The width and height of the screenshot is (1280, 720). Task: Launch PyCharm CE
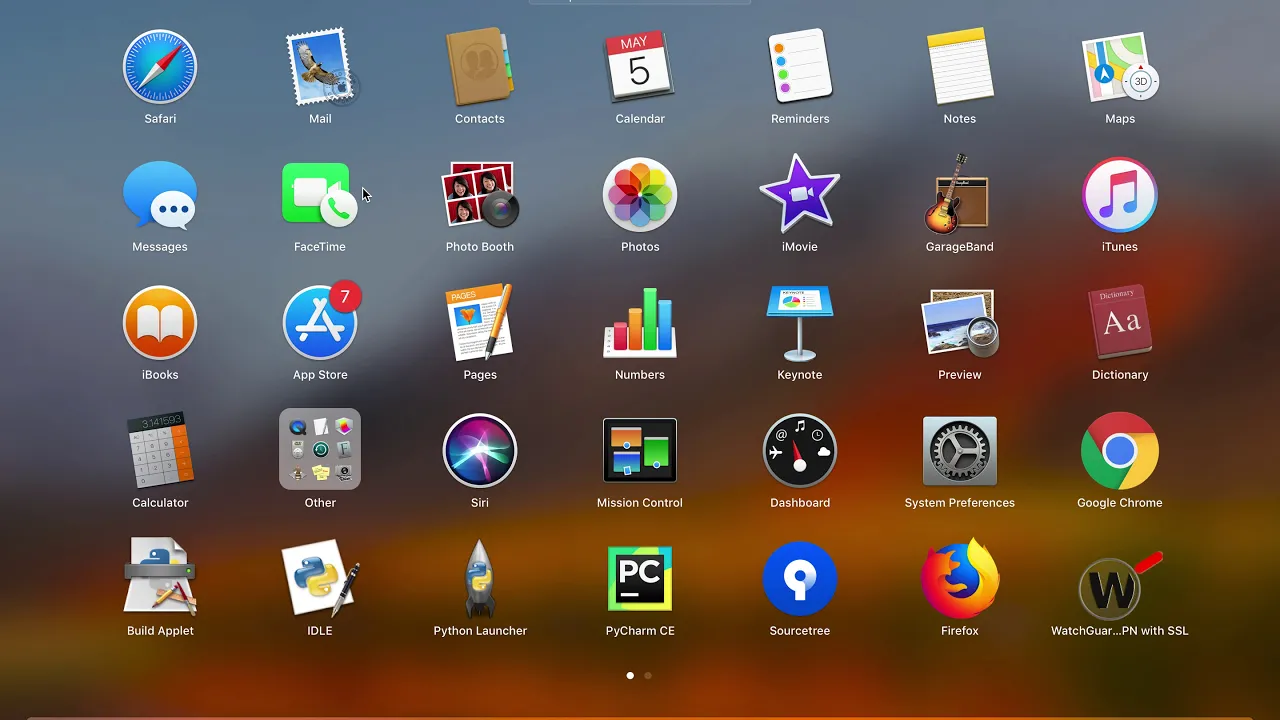tap(640, 579)
